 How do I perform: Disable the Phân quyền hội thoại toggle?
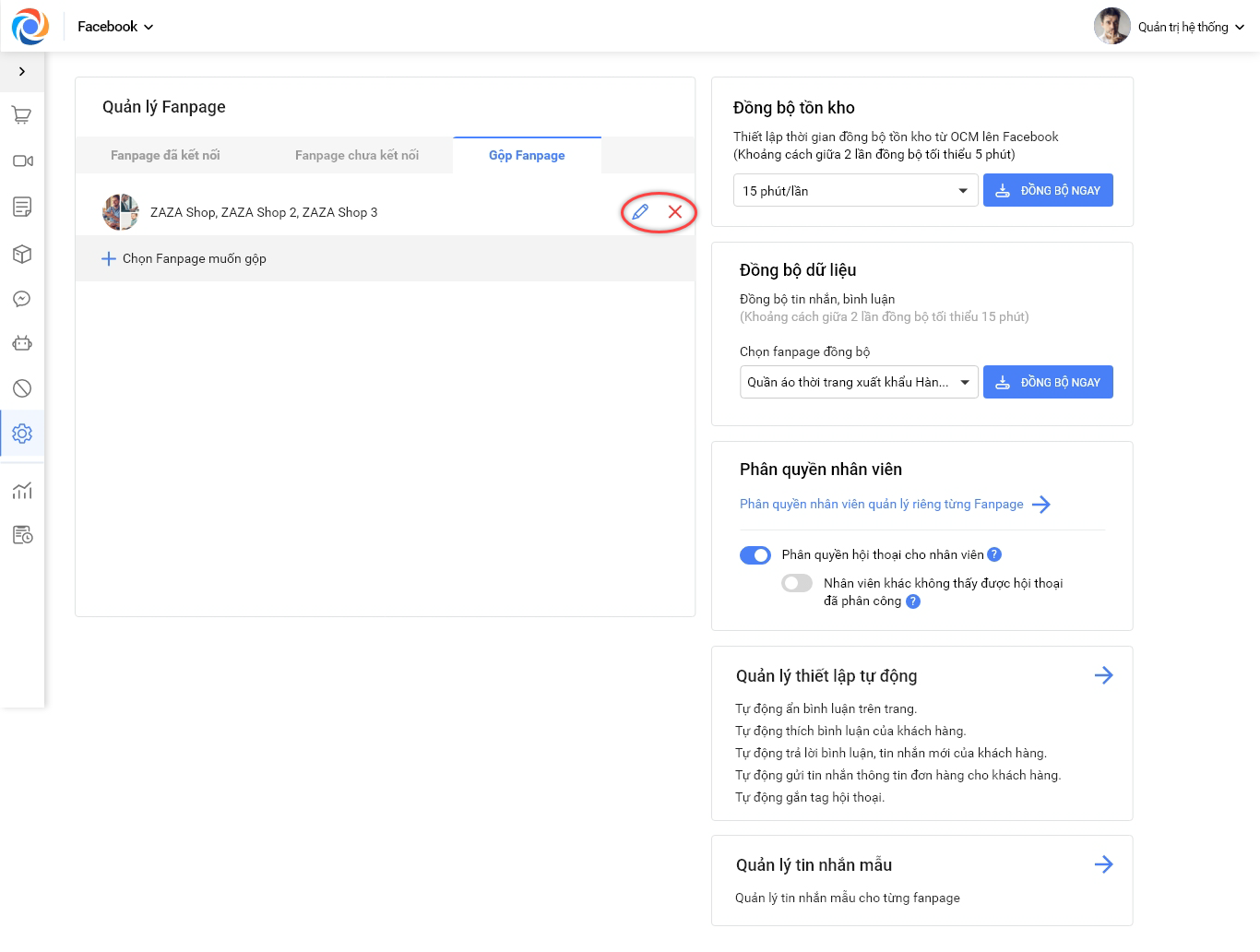click(x=755, y=555)
